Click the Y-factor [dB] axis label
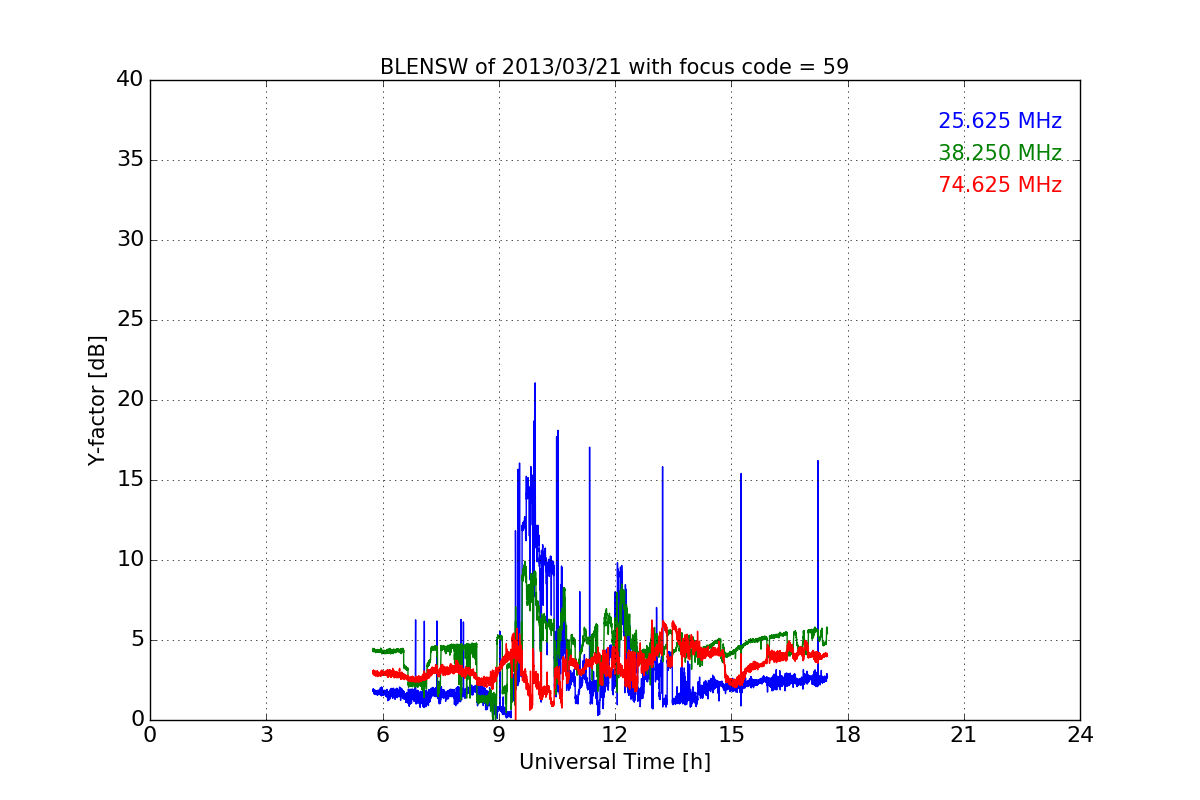Image resolution: width=1200 pixels, height=800 pixels. [97, 400]
